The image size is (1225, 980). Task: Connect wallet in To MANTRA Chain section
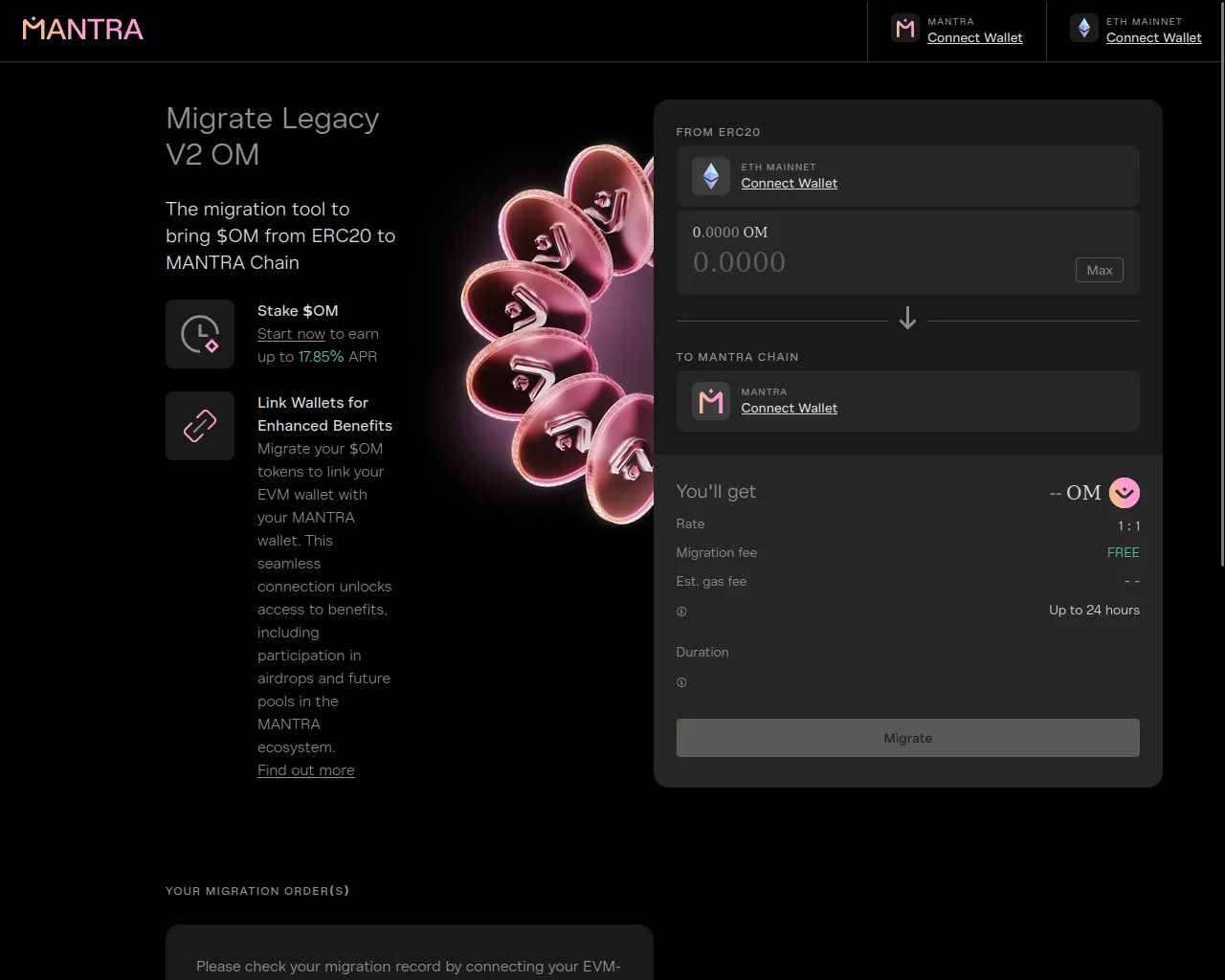[789, 409]
